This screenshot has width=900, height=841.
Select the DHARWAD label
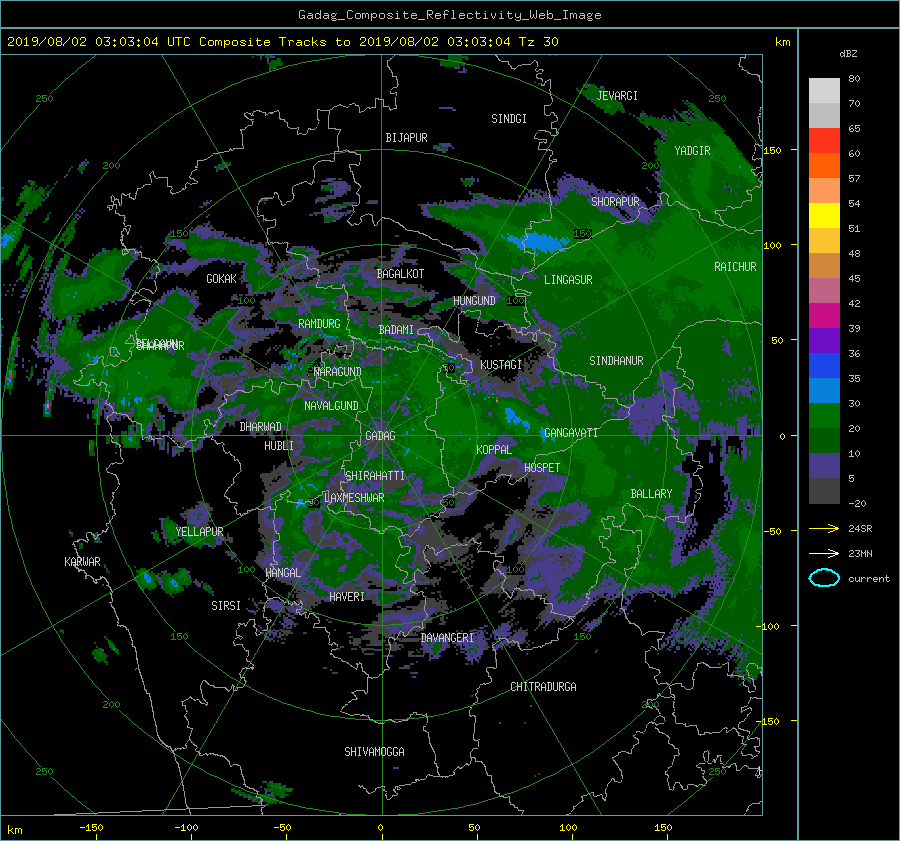tap(261, 427)
